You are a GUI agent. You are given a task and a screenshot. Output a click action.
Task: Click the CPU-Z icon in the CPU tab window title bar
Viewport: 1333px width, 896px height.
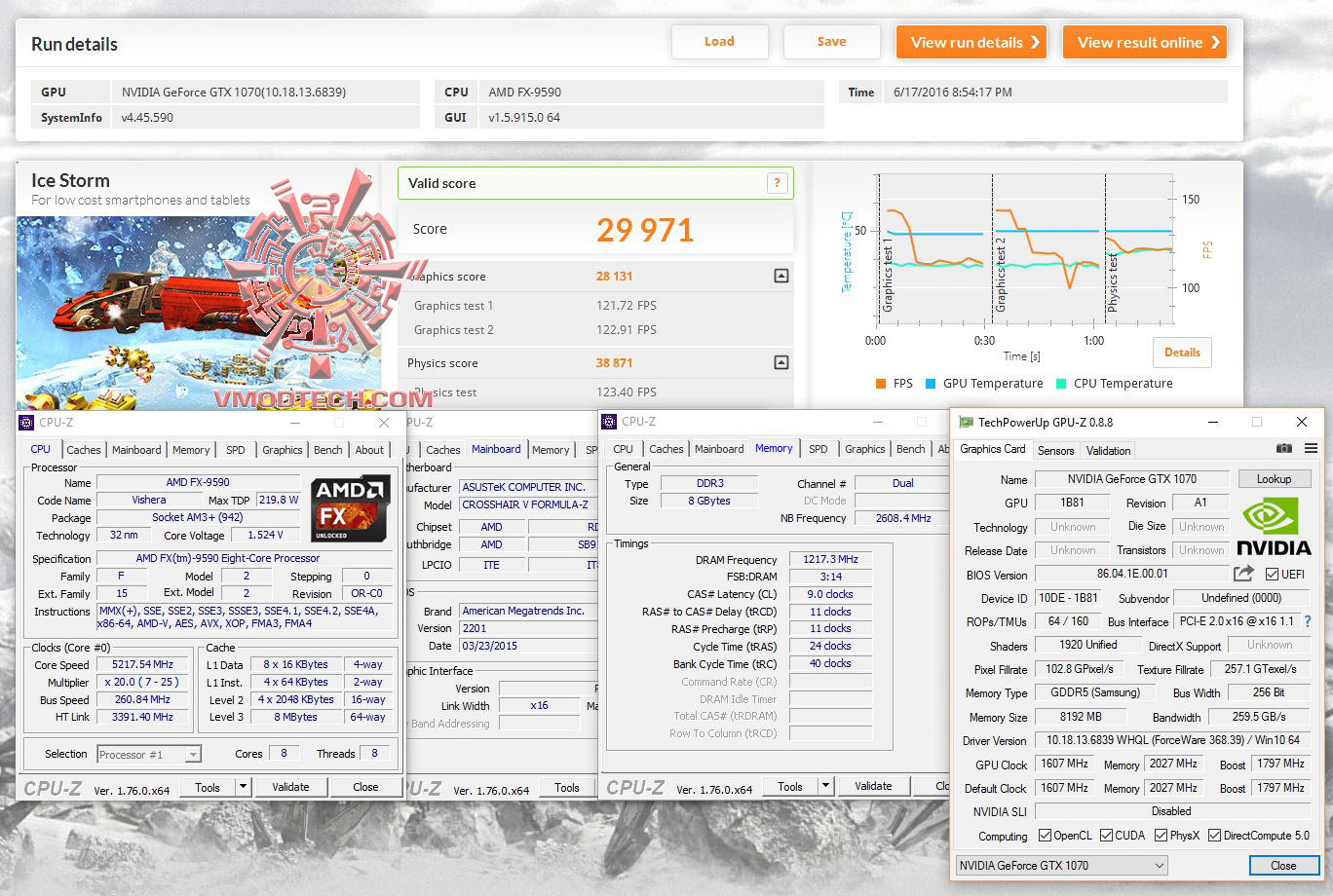point(26,422)
